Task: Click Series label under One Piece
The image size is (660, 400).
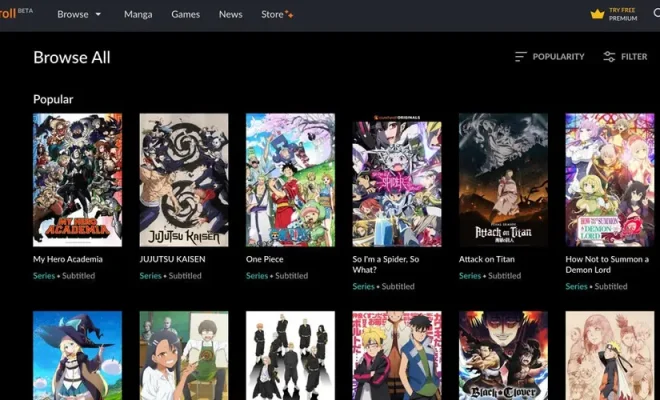Action: 257,276
